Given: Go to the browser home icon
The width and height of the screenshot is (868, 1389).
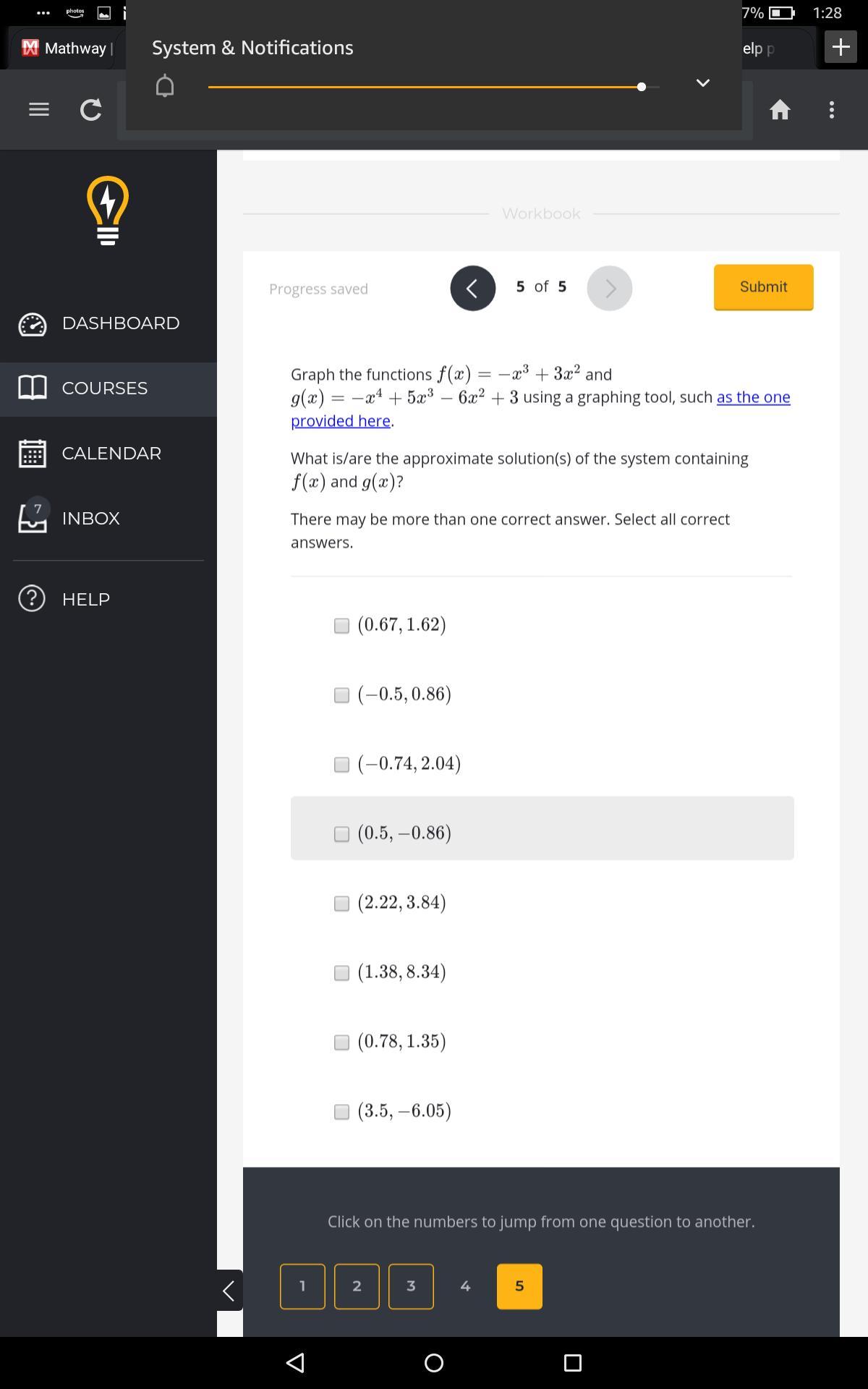Looking at the screenshot, I should tap(780, 109).
